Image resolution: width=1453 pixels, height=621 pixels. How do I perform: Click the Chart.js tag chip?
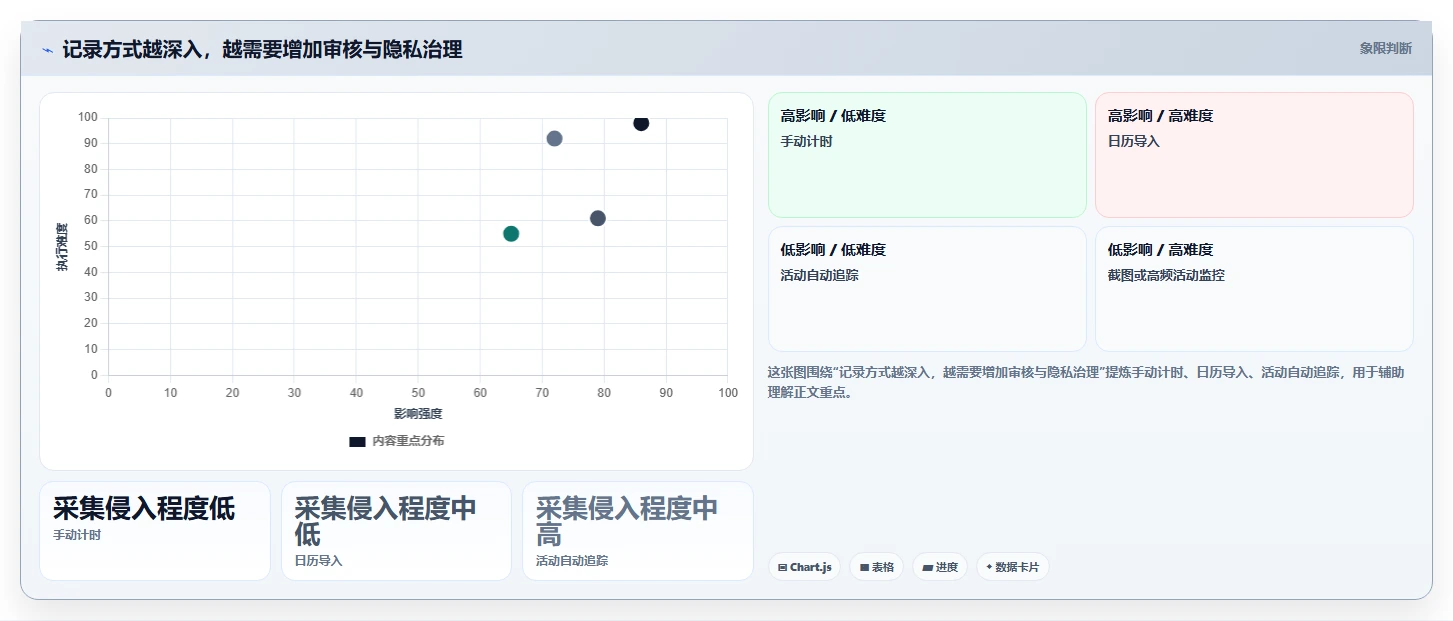tap(804, 567)
